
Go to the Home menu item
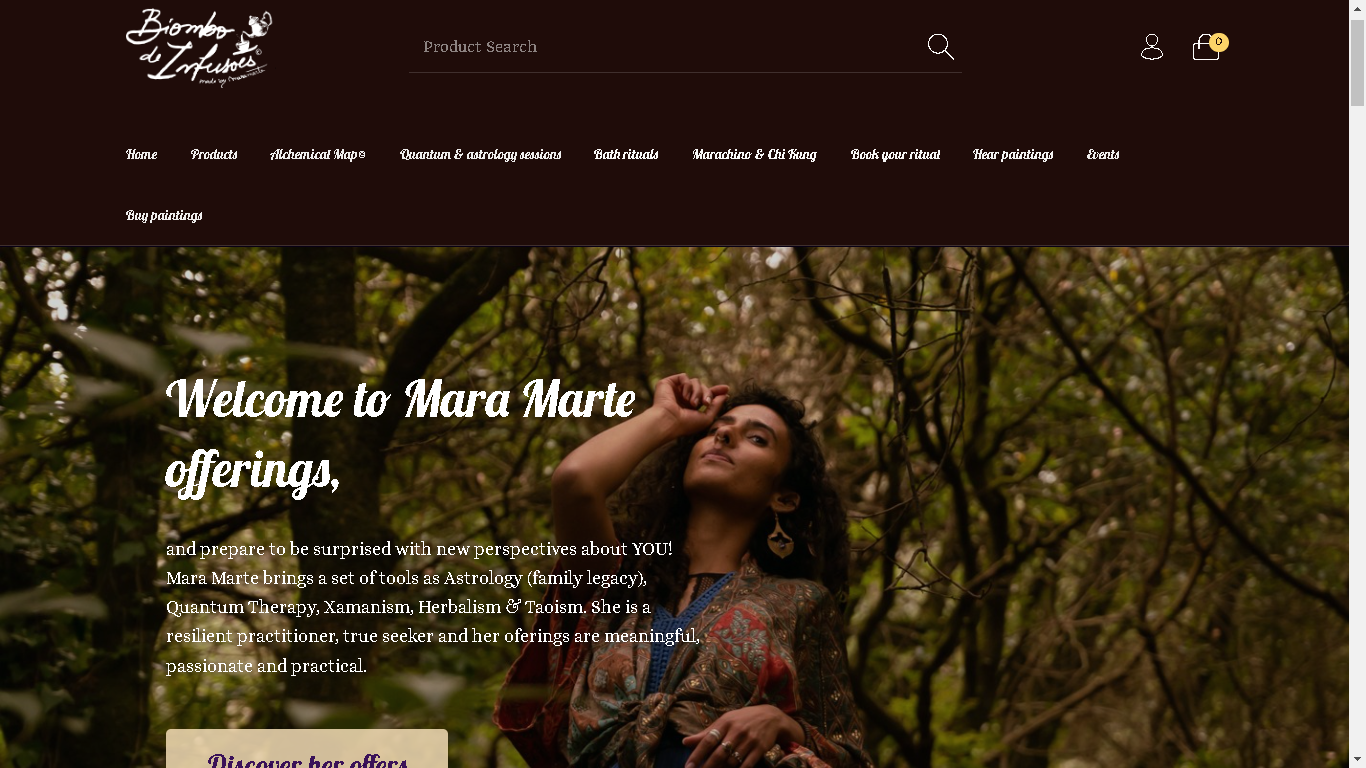[x=141, y=154]
